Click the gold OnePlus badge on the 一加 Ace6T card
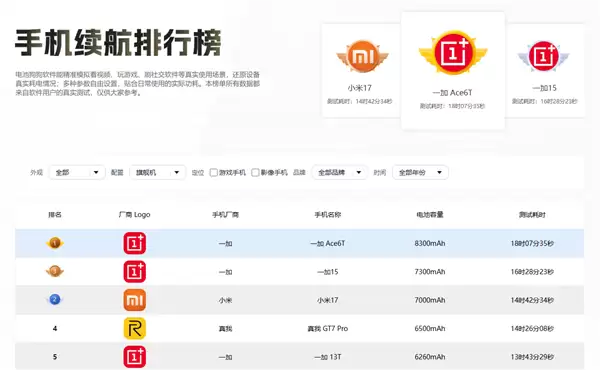 point(453,53)
